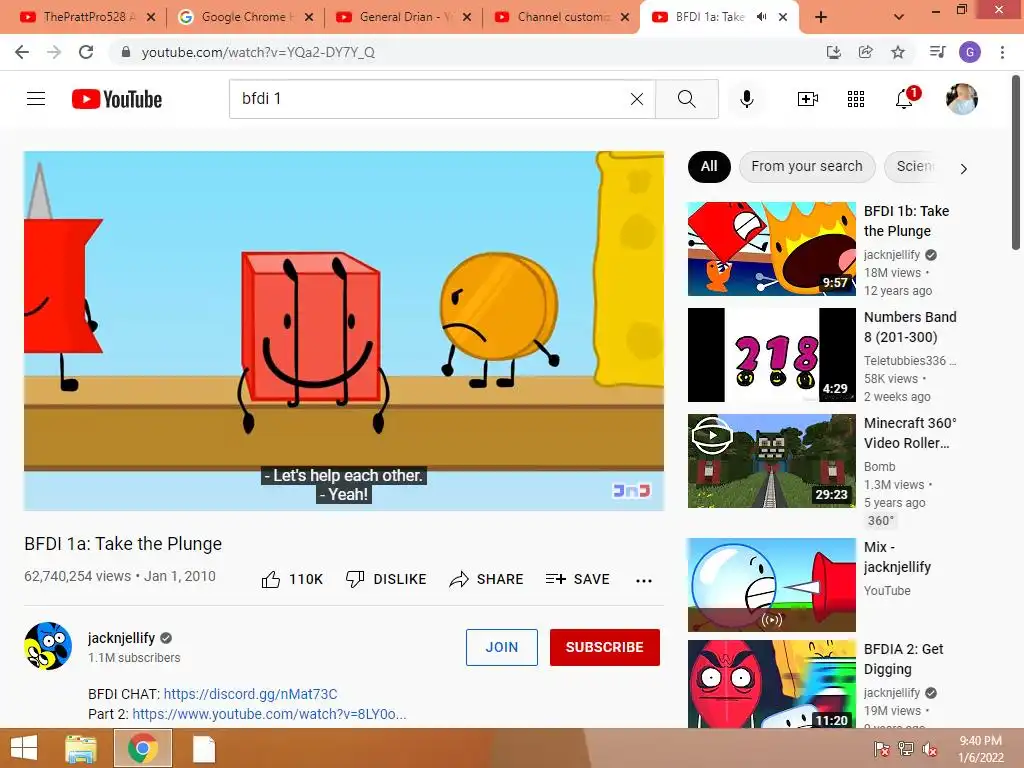The image size is (1024, 768).
Task: Open the Part 2 YouTube link
Action: pos(269,714)
